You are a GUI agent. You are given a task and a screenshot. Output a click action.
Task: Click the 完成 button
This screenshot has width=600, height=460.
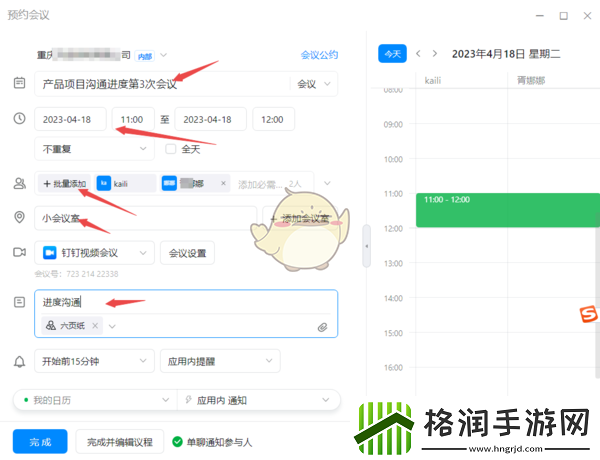pyautogui.click(x=40, y=442)
